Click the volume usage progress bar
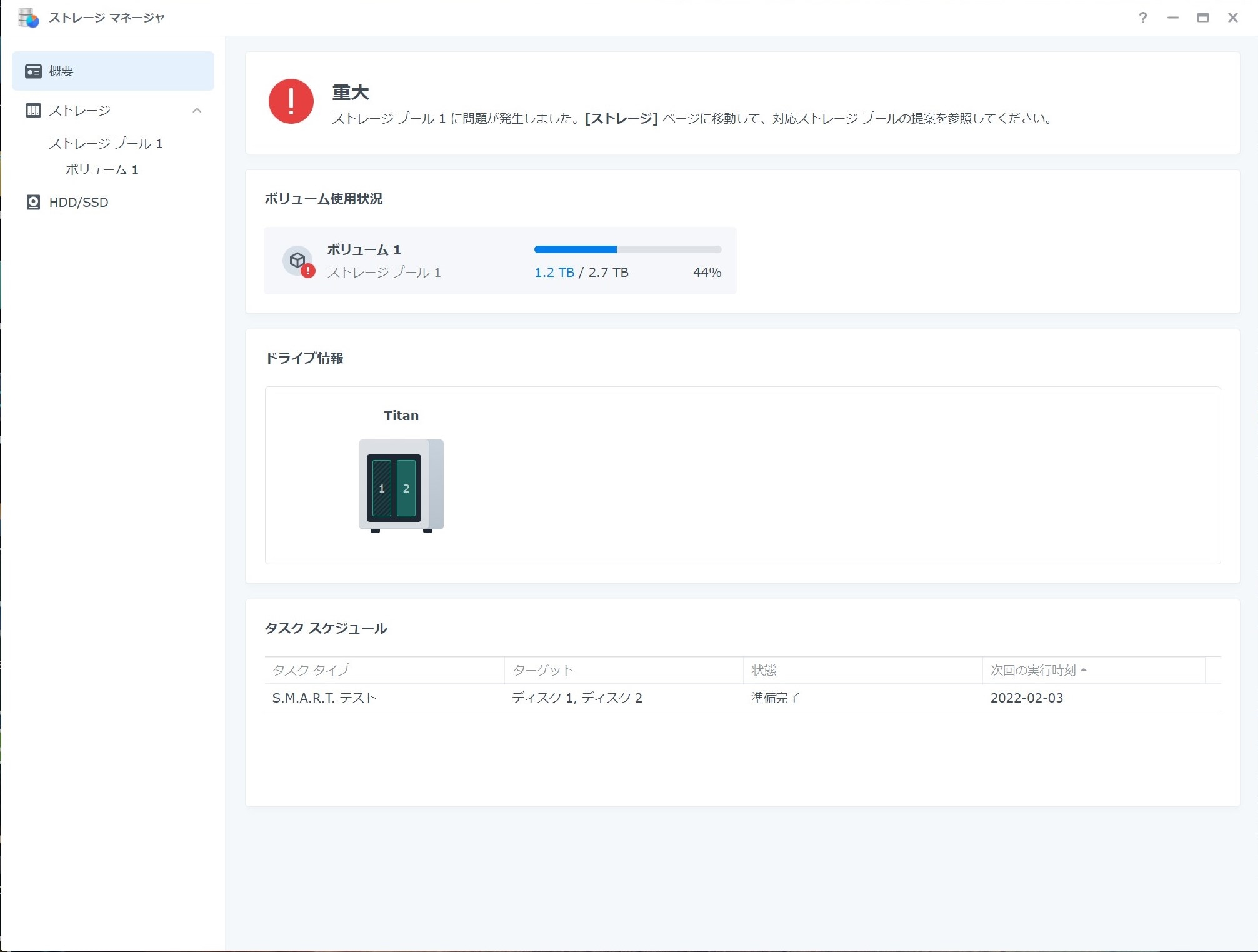1258x952 pixels. (627, 249)
